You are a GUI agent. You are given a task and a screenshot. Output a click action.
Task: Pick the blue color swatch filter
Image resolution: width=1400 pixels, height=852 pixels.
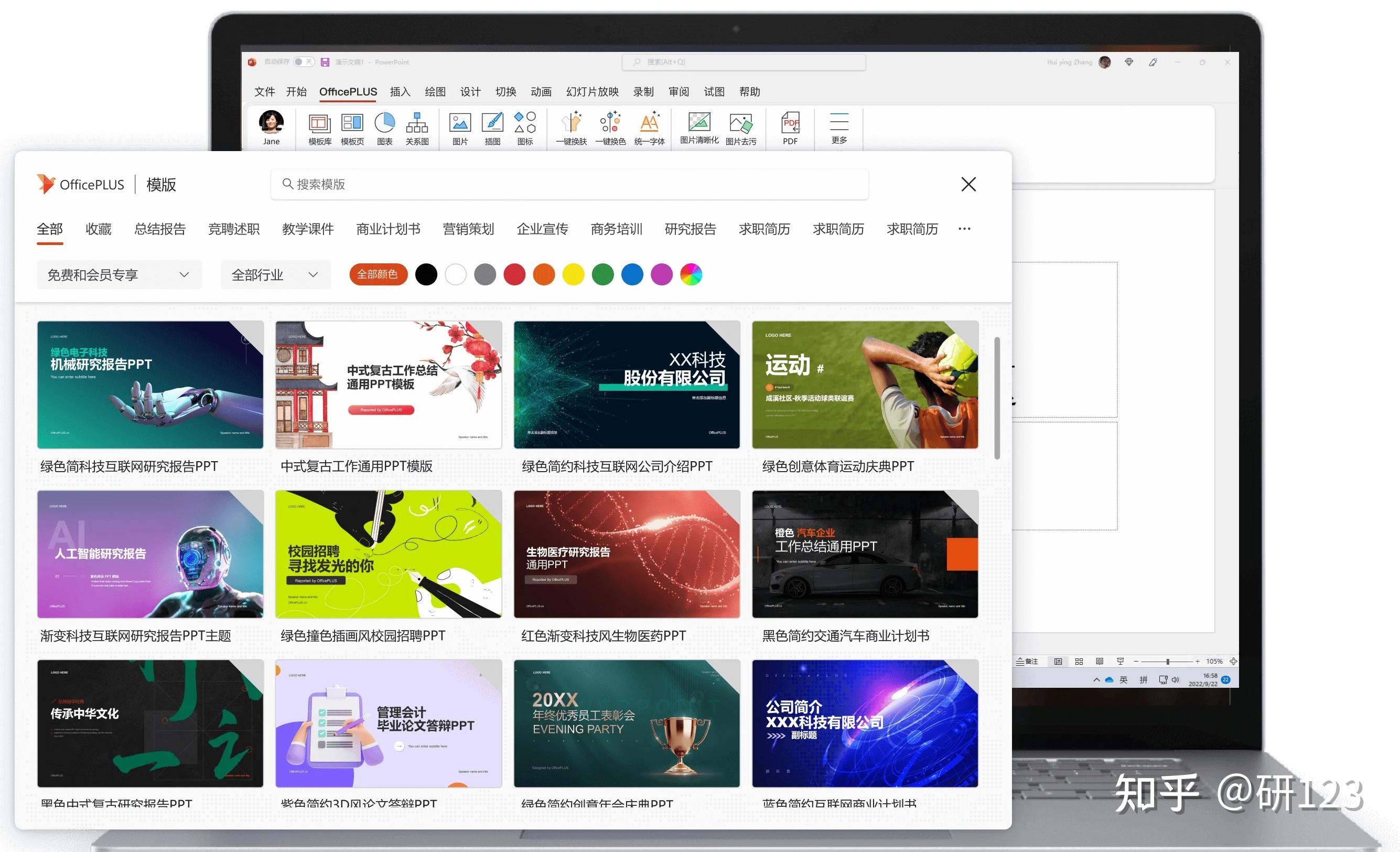click(x=632, y=274)
